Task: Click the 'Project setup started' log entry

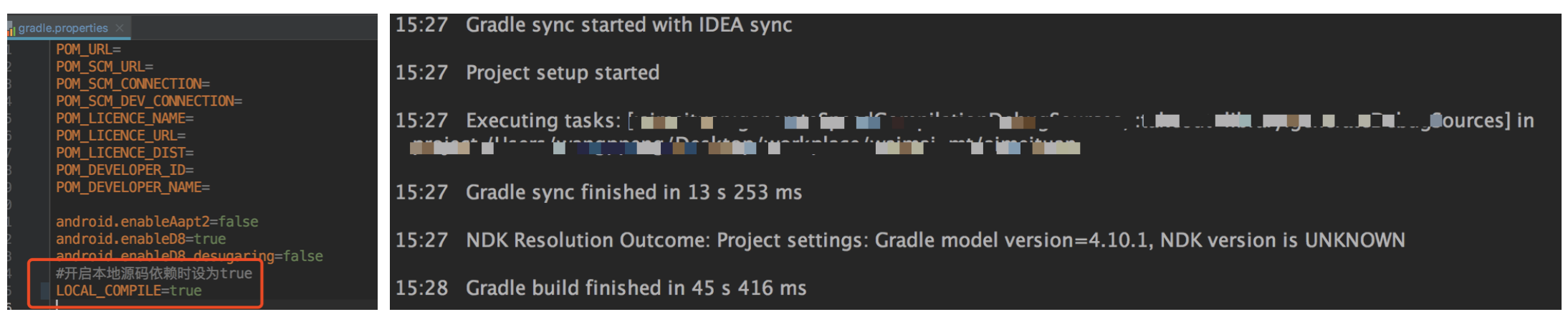Action: tap(562, 72)
